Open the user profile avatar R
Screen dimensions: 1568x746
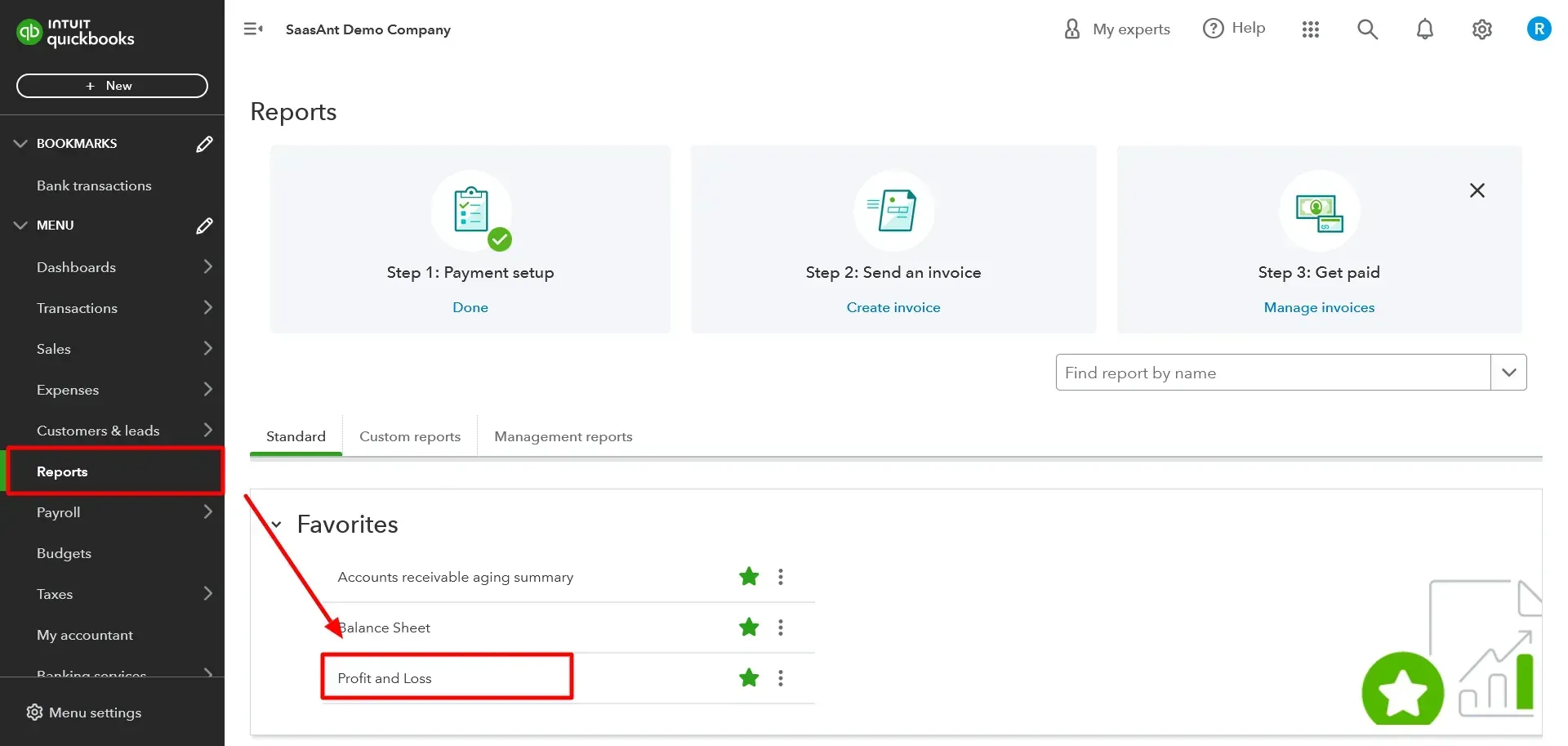point(1539,29)
